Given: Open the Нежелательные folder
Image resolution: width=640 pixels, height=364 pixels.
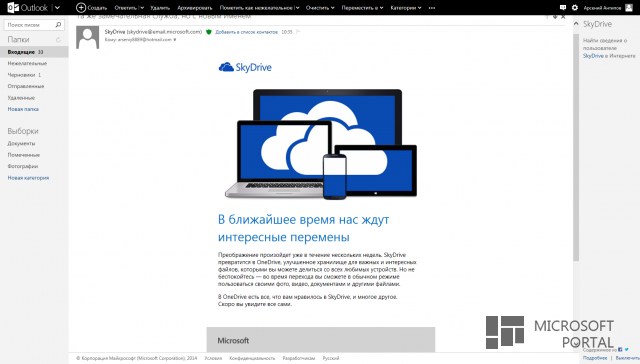Looking at the screenshot, I should pyautogui.click(x=27, y=63).
